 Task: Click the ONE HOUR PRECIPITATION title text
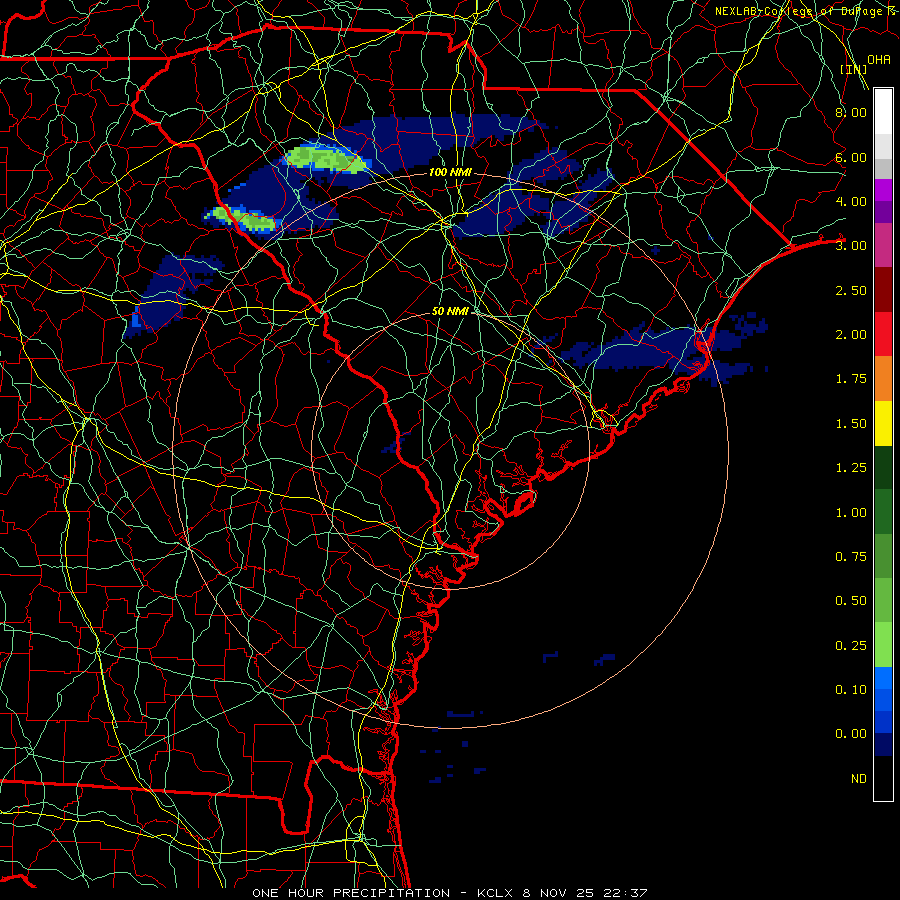click(351, 893)
